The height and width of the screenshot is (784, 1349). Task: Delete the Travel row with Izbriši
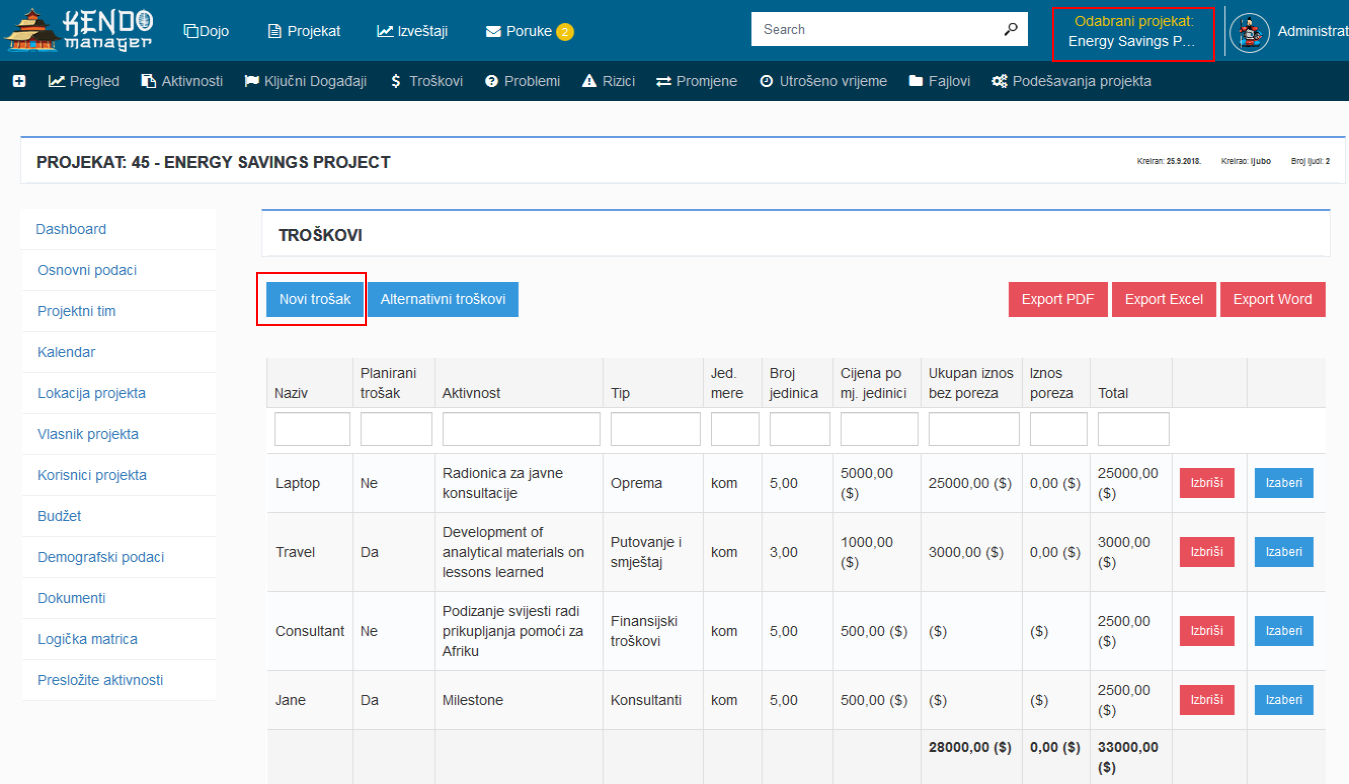coord(1207,552)
